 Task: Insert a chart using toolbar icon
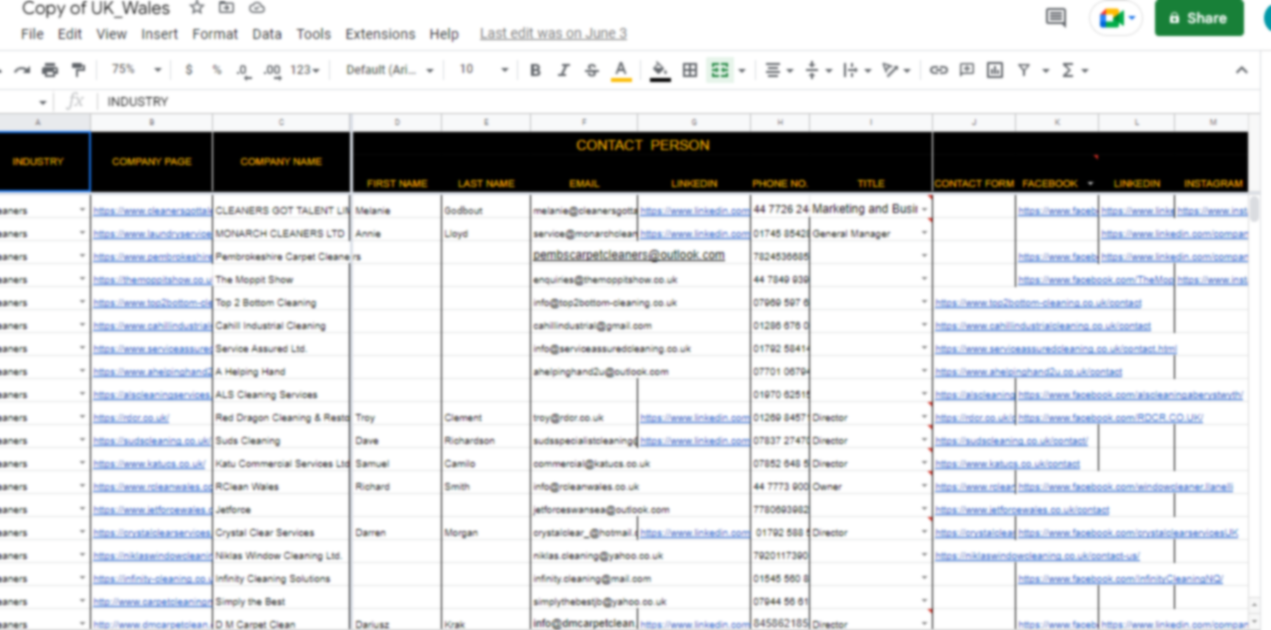(994, 70)
